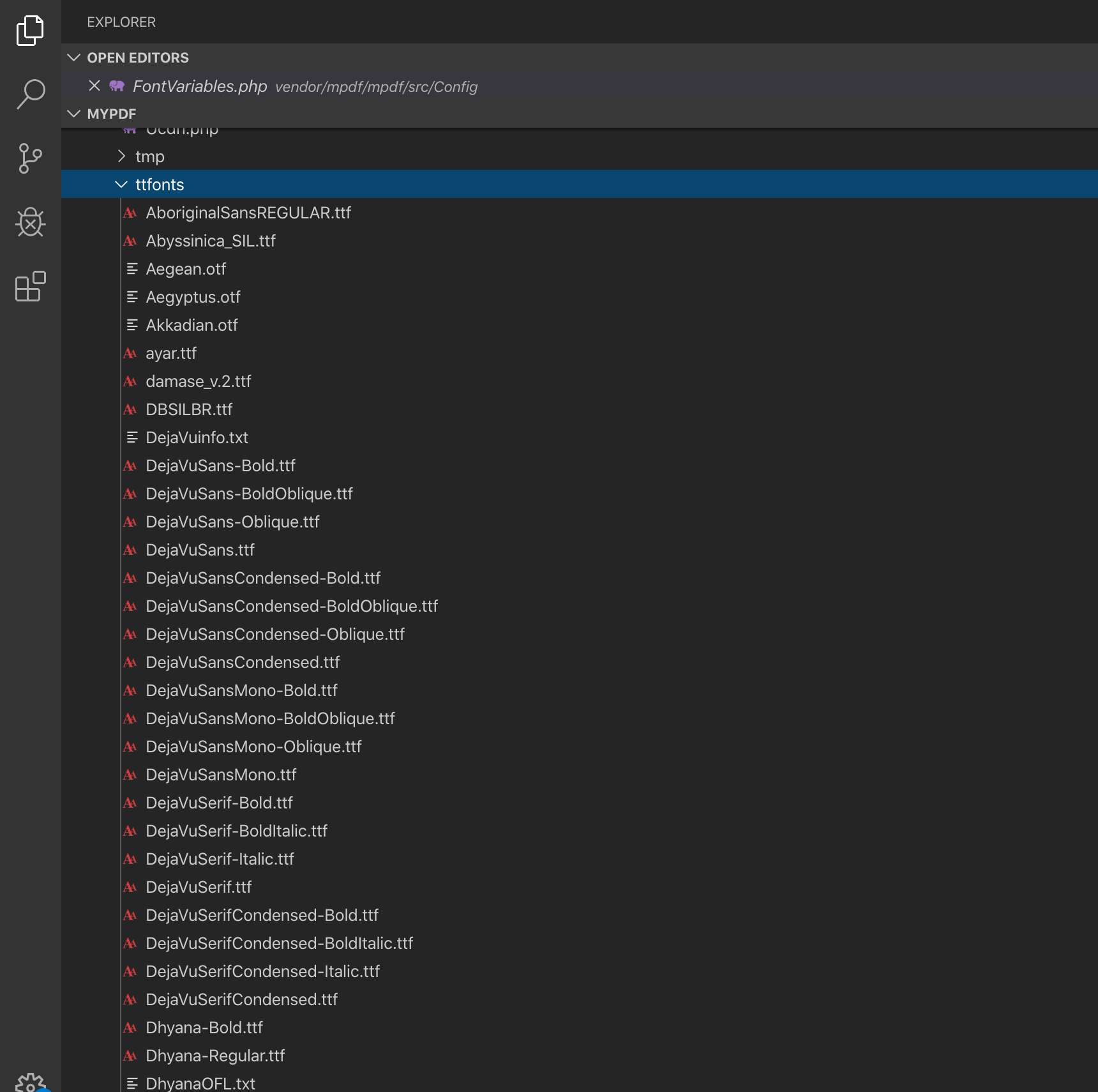Open the Source Control view
This screenshot has width=1098, height=1092.
pos(30,158)
